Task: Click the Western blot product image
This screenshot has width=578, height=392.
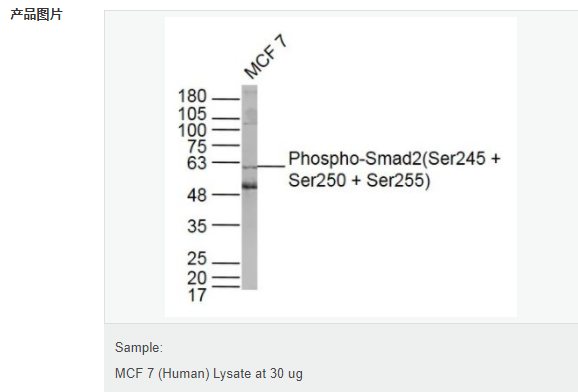Action: coord(341,167)
